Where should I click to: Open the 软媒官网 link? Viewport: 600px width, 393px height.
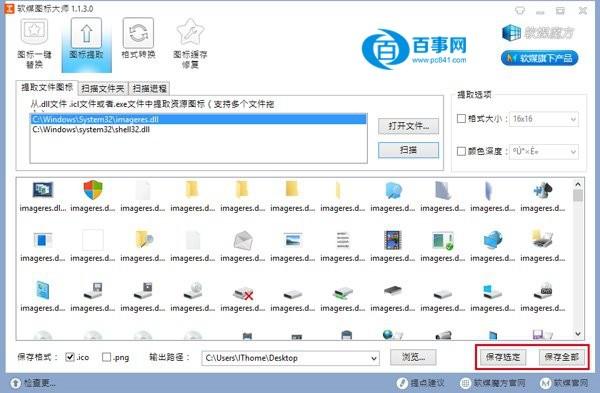coord(564,383)
